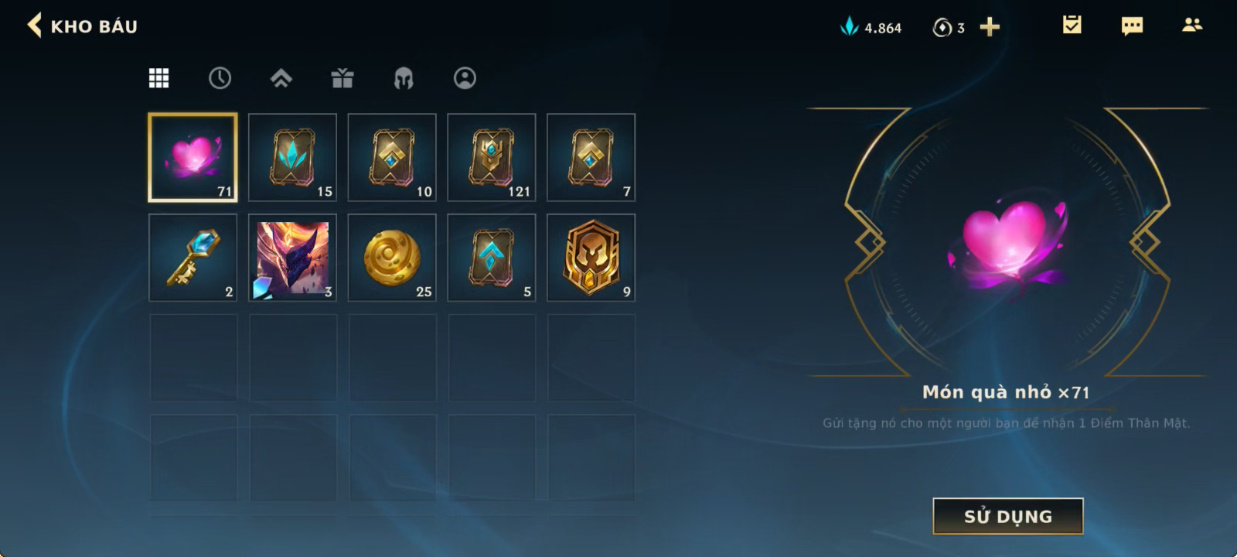Filter items by the helmet icon

click(x=404, y=78)
